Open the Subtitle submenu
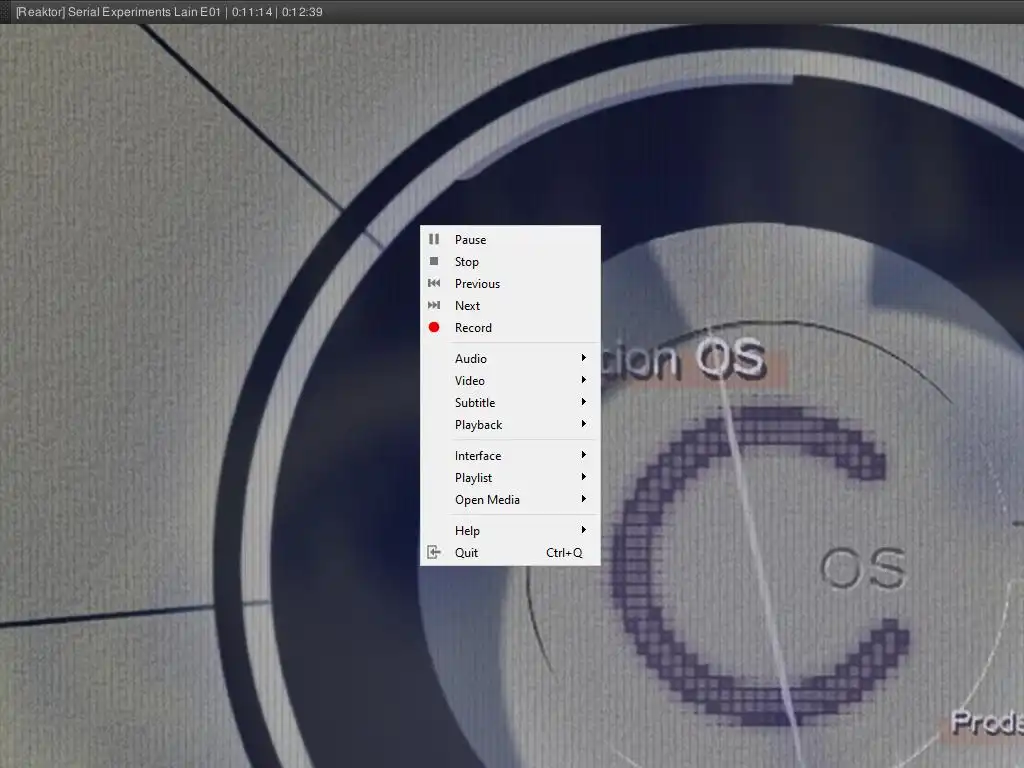The width and height of the screenshot is (1024, 768). pos(510,403)
